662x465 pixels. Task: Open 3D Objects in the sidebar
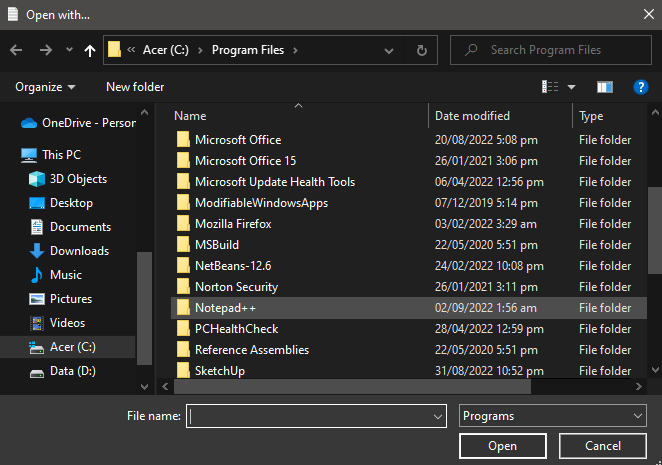click(68, 179)
